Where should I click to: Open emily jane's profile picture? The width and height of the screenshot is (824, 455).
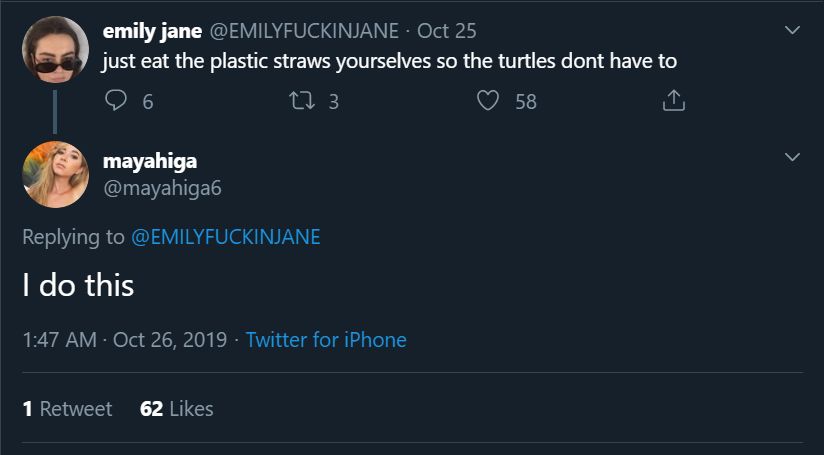point(54,50)
